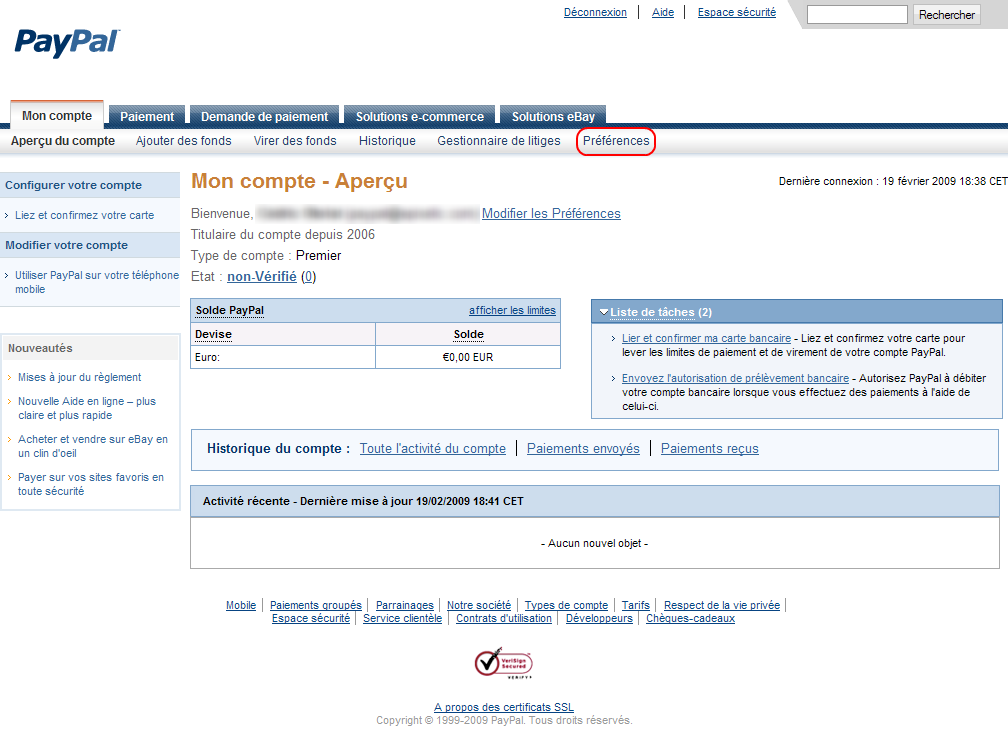Click the Configurer votre compte heading
The image size is (1008, 733).
73,185
